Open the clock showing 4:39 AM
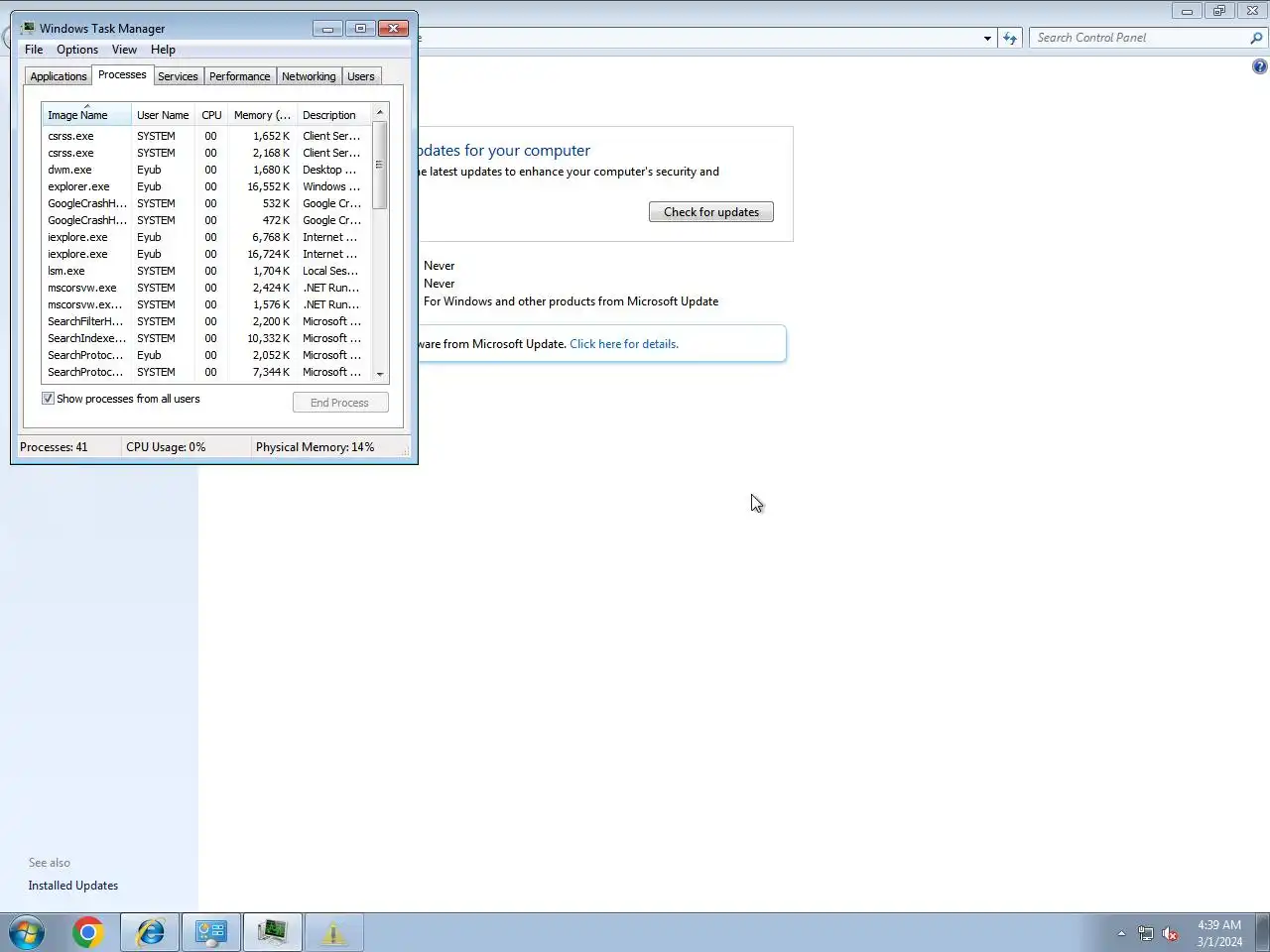 point(1219,933)
